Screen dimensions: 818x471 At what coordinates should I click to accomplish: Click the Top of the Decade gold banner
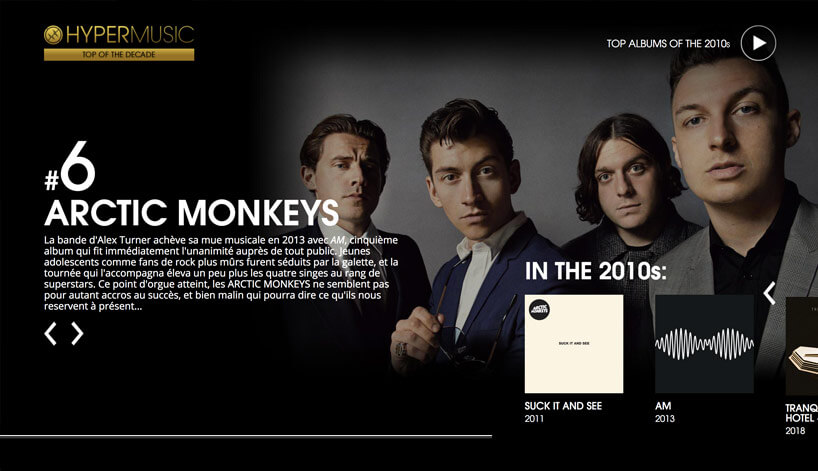[119, 54]
